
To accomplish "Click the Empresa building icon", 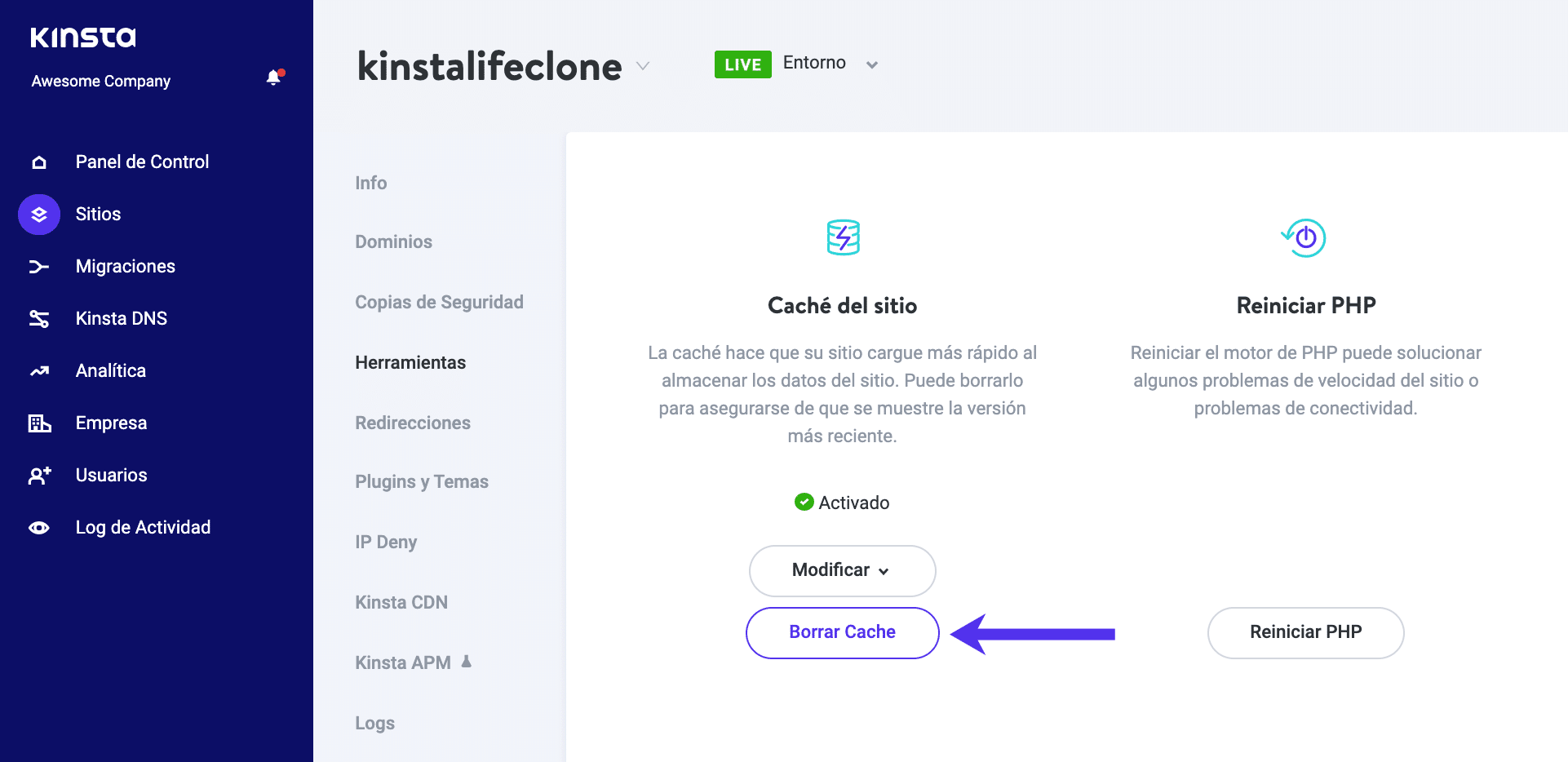I will click(39, 423).
